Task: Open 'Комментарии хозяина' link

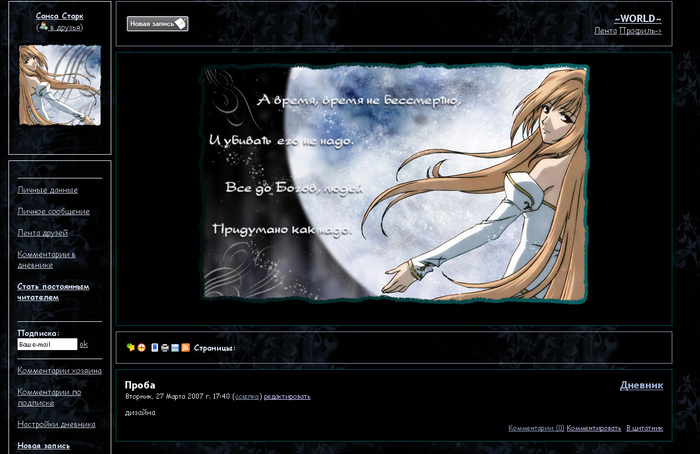Action: pyautogui.click(x=59, y=371)
